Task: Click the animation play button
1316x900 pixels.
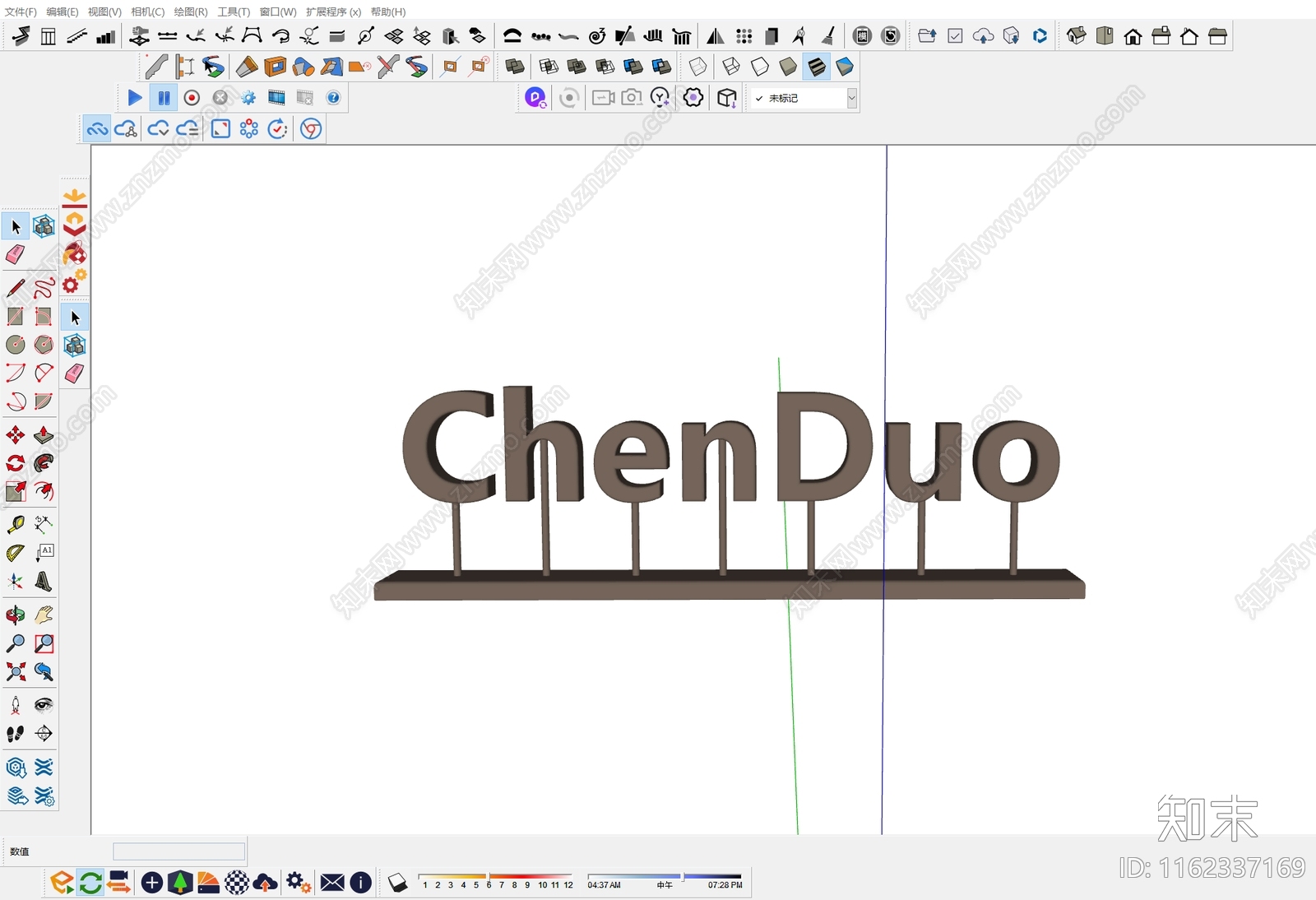Action: 135,98
